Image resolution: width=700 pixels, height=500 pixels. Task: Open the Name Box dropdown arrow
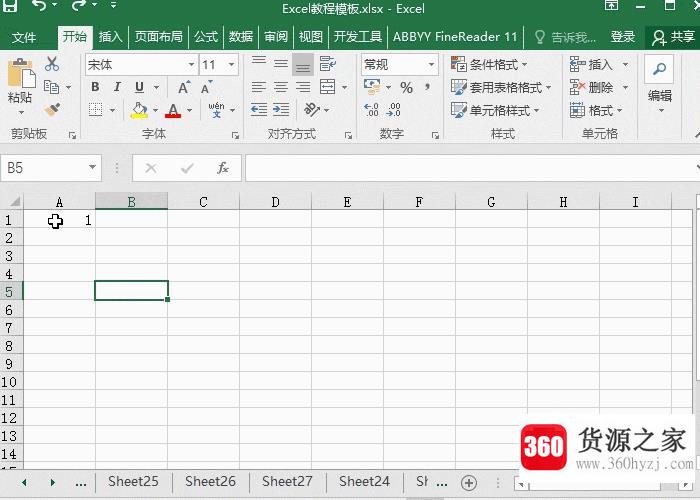coord(92,167)
